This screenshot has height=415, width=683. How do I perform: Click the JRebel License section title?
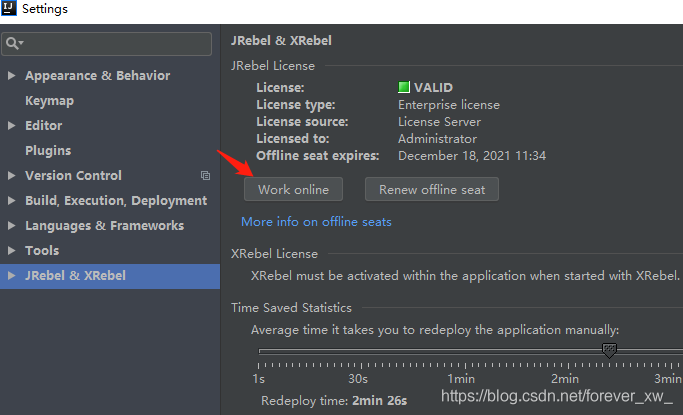coord(273,66)
